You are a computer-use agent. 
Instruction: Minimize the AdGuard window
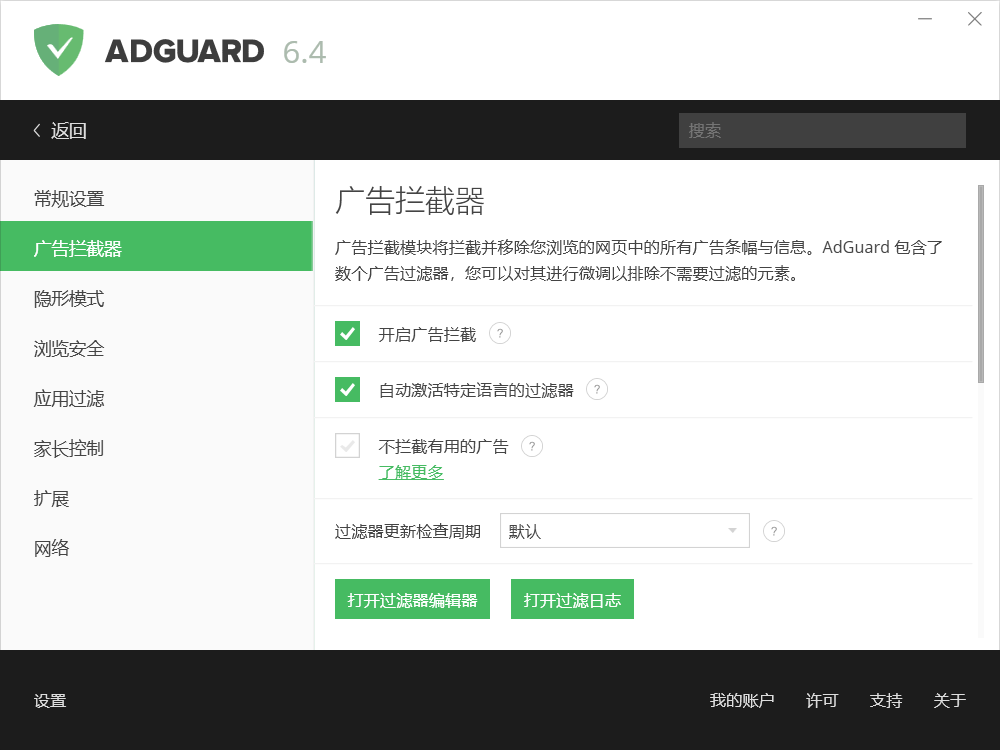pos(925,19)
